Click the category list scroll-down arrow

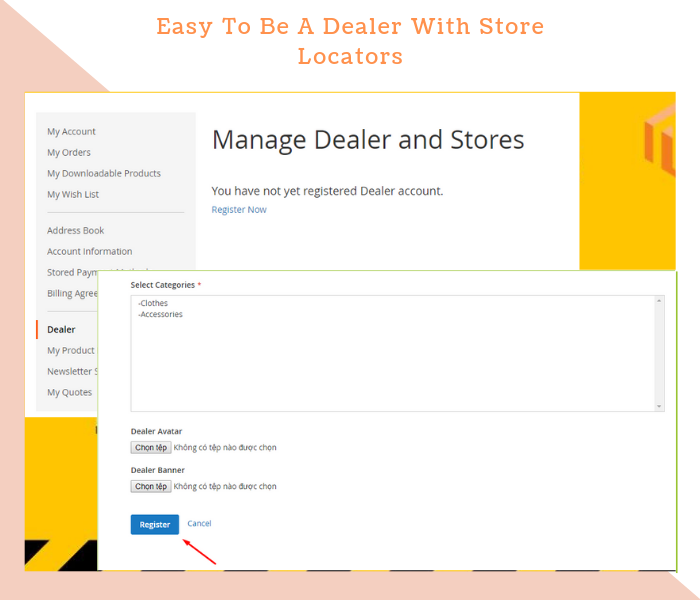point(659,405)
